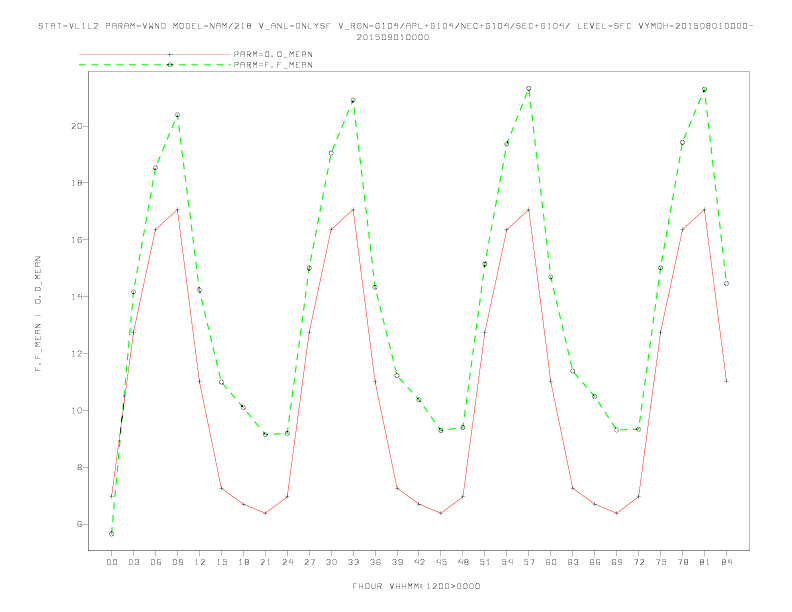
Task: Click x-axis tick label 09
Action: pyautogui.click(x=177, y=562)
